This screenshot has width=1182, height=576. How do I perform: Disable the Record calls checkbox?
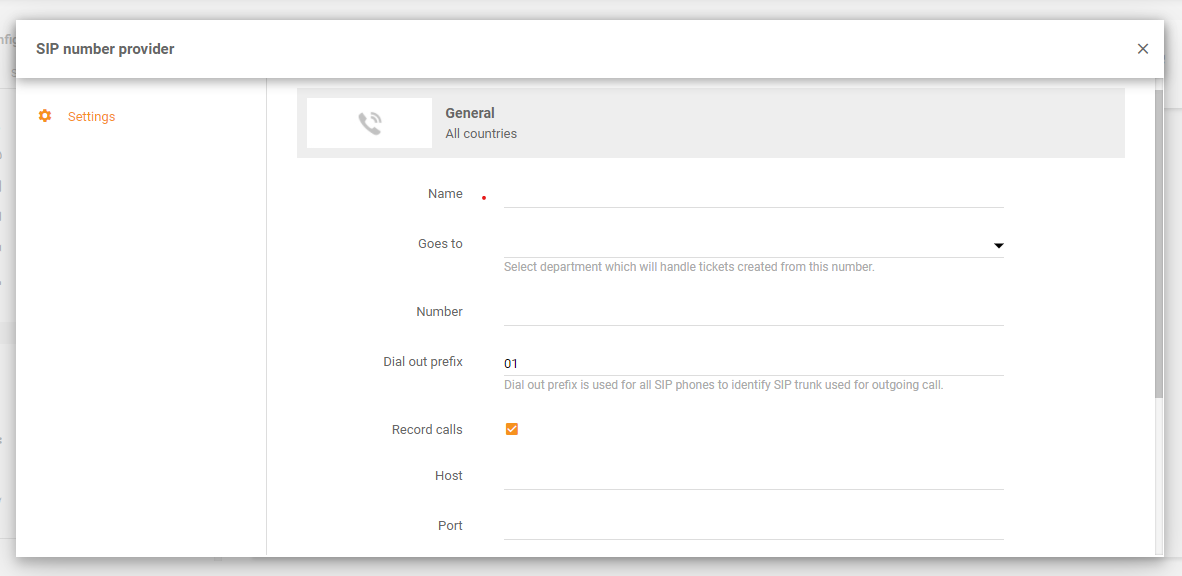511,429
